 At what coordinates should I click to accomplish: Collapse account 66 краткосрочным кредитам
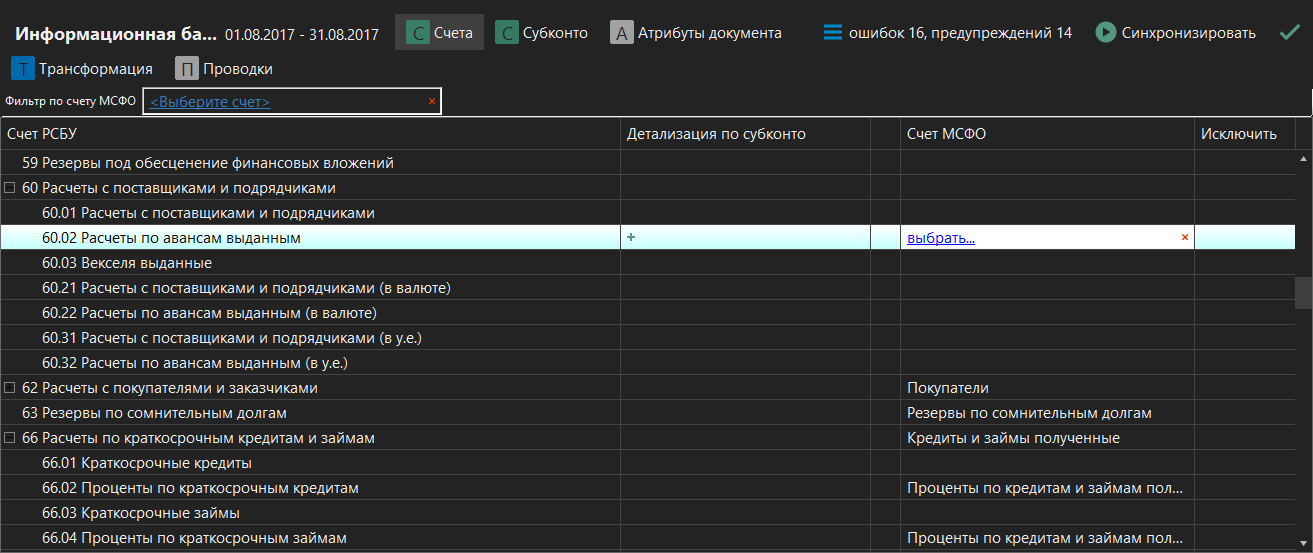coord(10,438)
